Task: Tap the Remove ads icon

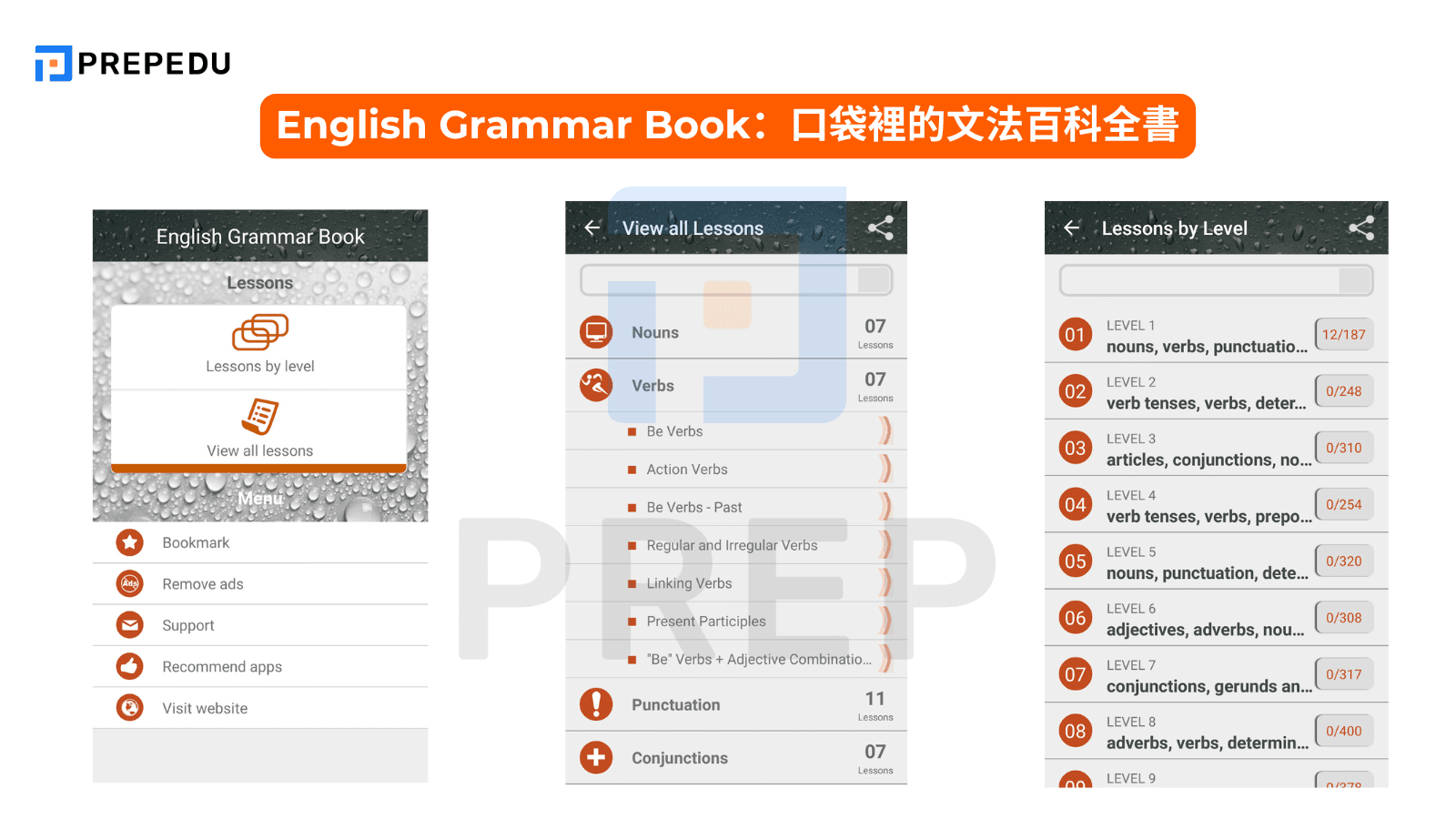Action: [129, 583]
